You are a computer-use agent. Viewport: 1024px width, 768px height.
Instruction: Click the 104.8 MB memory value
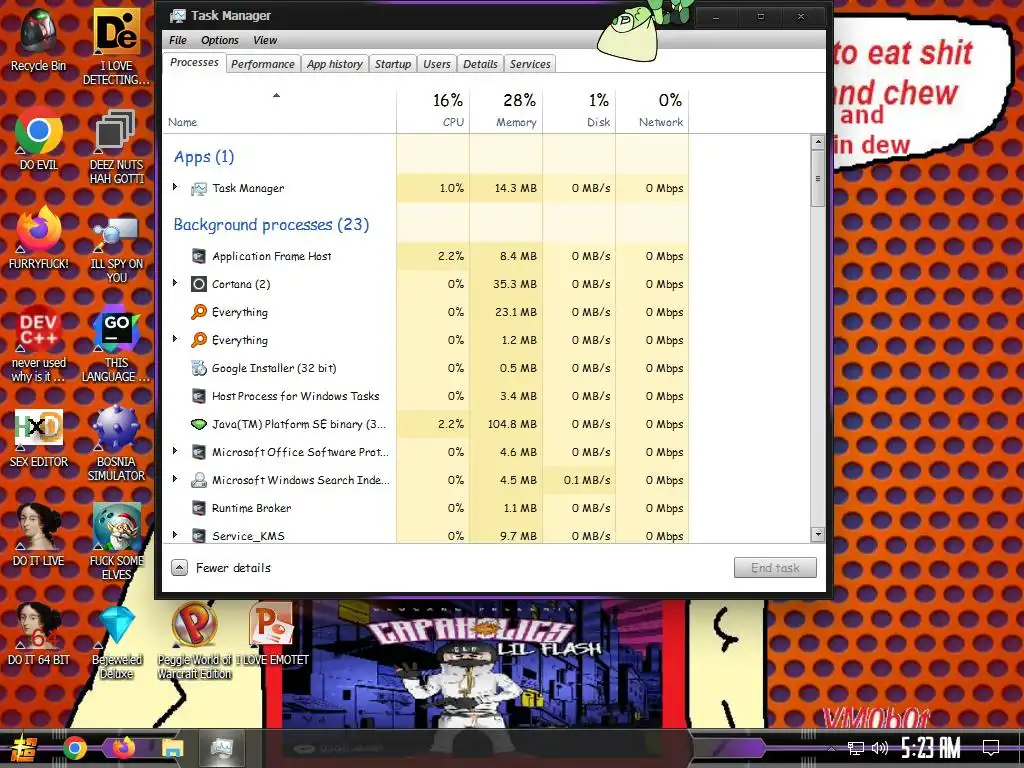[x=512, y=424]
